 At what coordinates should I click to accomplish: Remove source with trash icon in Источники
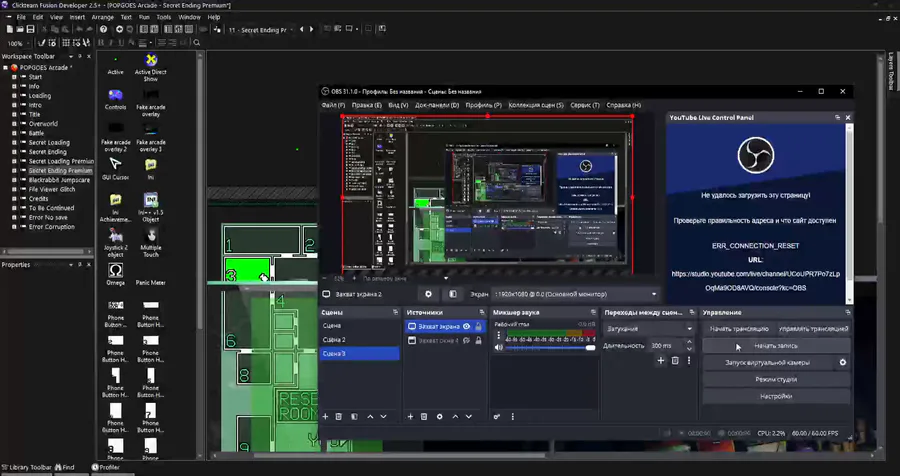click(x=424, y=416)
